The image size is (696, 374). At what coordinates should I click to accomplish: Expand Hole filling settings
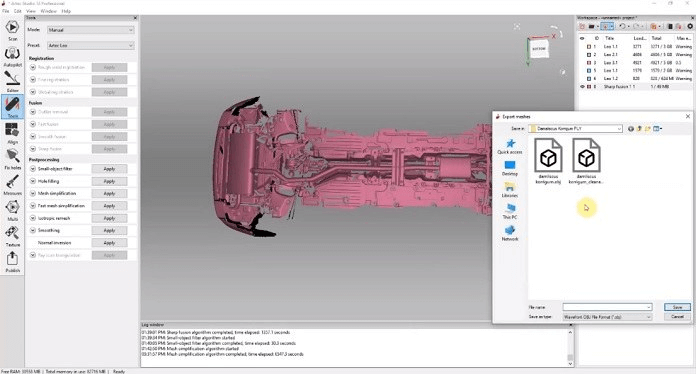33,181
